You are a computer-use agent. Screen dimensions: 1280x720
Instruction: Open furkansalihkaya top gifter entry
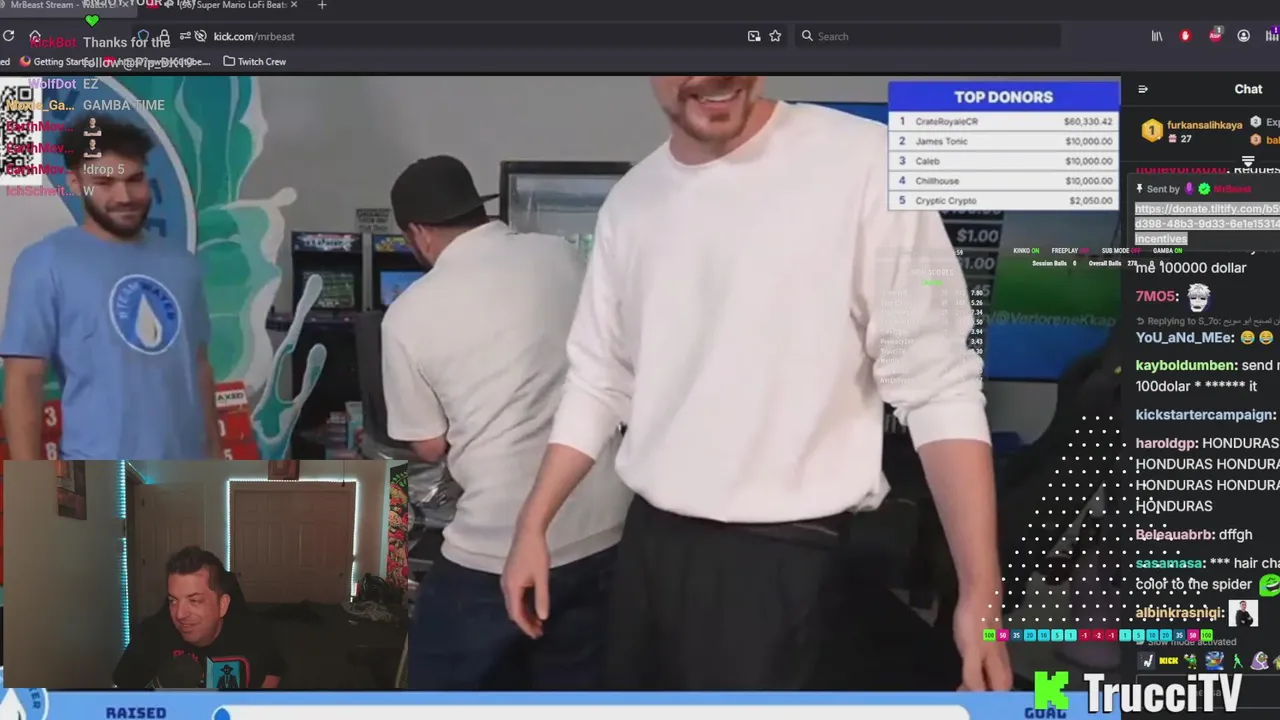[1192, 131]
